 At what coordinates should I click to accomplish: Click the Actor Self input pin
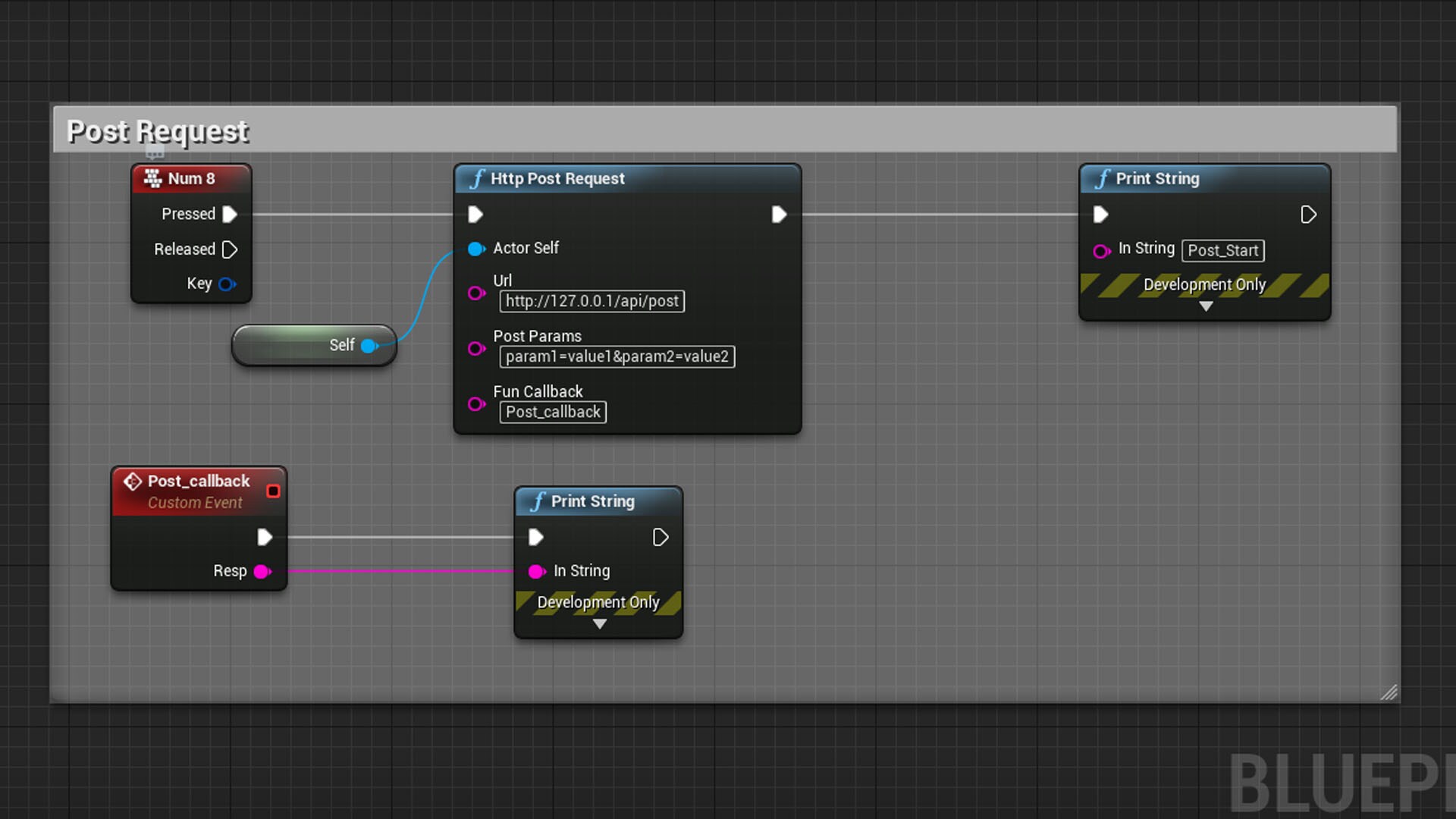coord(475,249)
